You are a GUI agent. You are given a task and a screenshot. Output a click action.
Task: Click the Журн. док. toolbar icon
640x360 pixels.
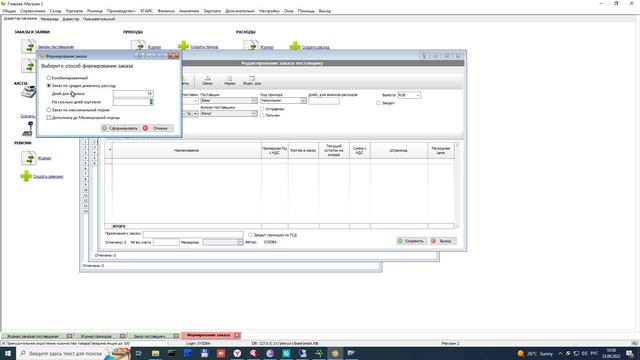pyautogui.click(x=252, y=80)
